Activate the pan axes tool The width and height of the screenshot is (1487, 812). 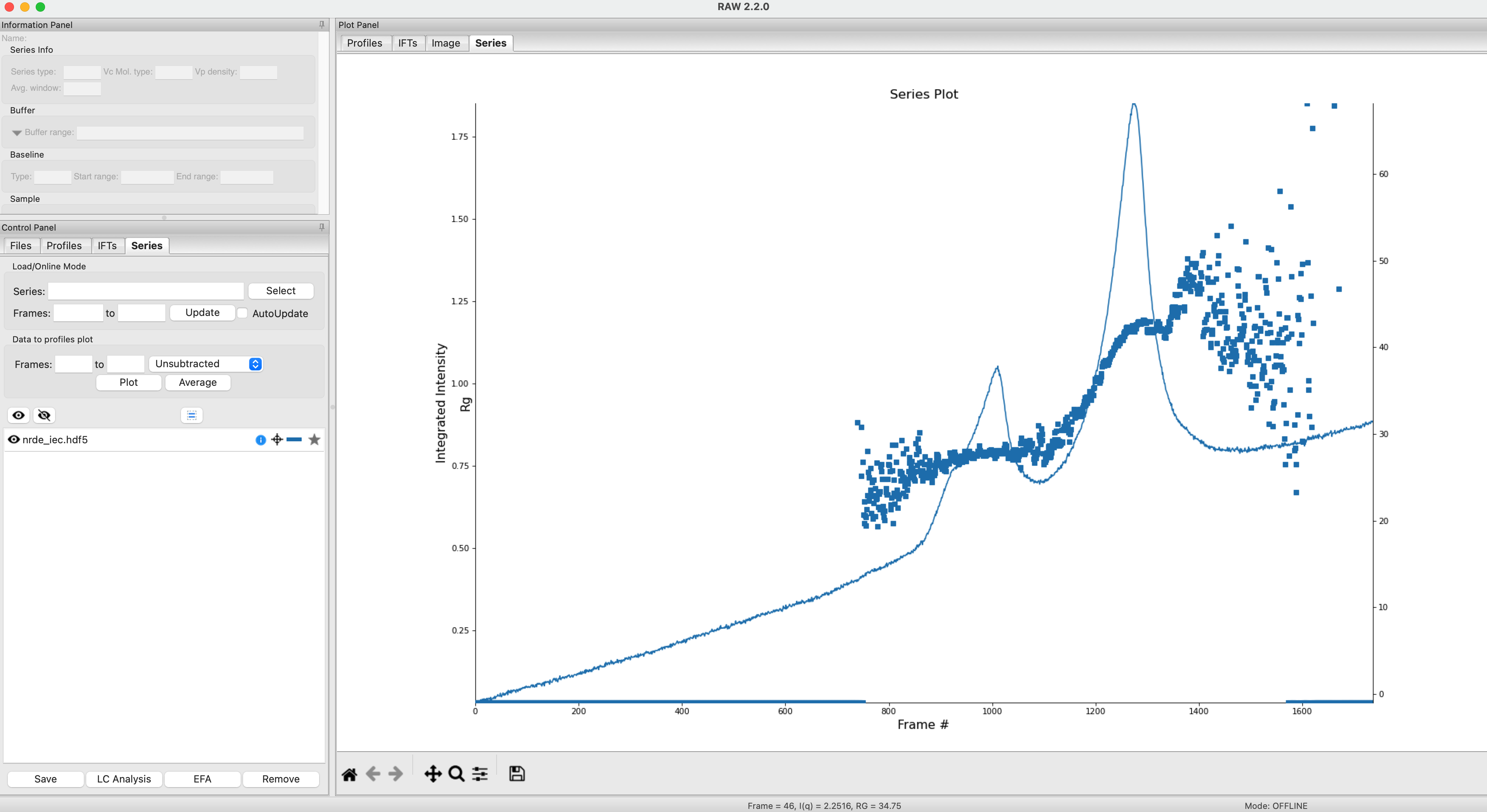433,774
